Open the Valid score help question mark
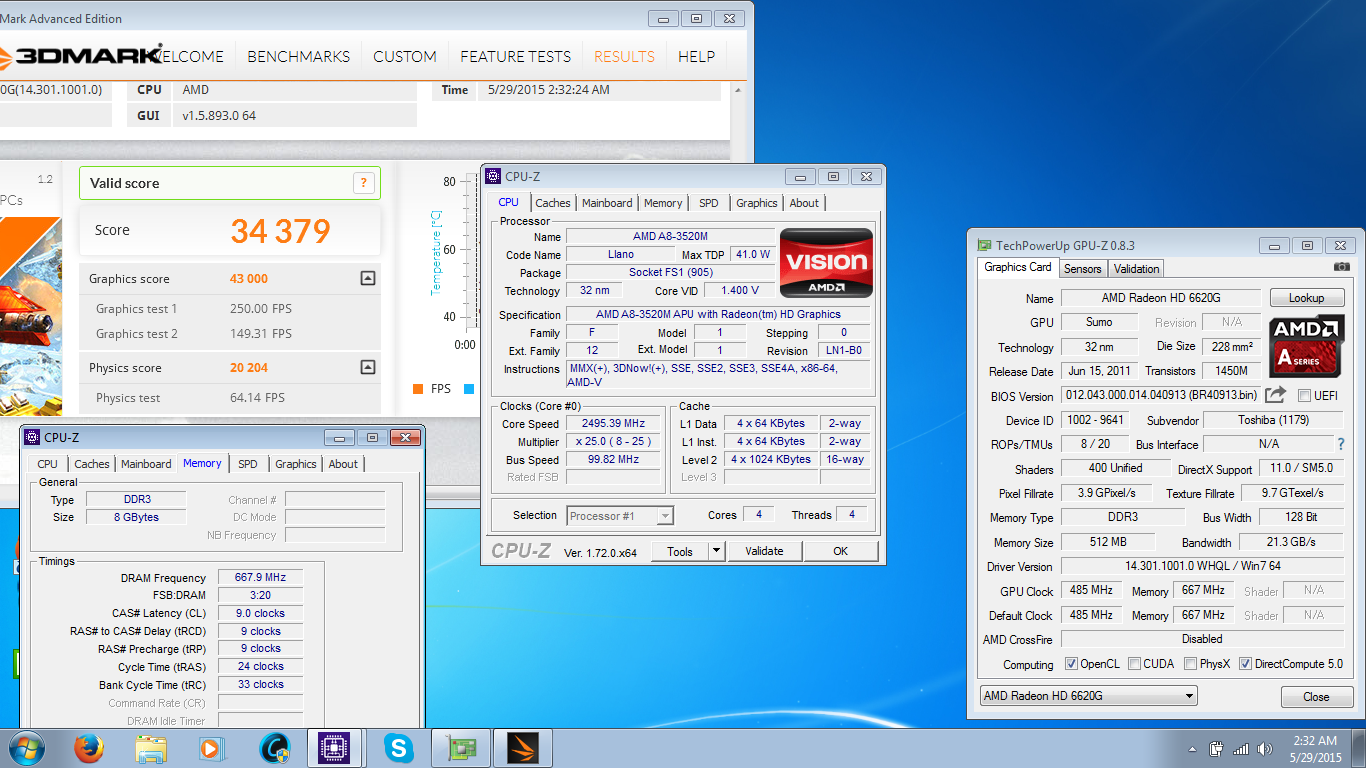This screenshot has width=1366, height=768. coord(363,183)
